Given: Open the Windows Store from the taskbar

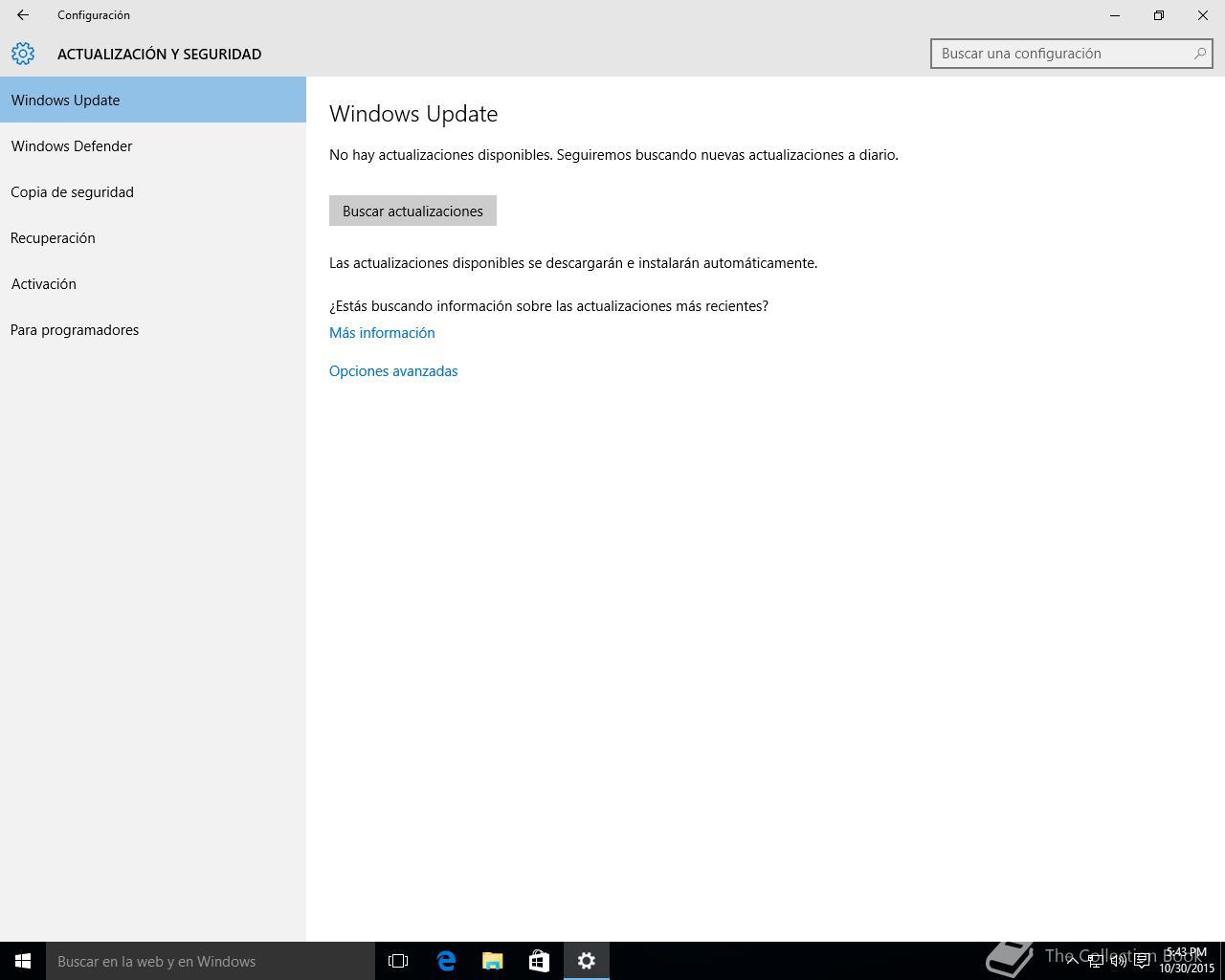Looking at the screenshot, I should [x=540, y=961].
